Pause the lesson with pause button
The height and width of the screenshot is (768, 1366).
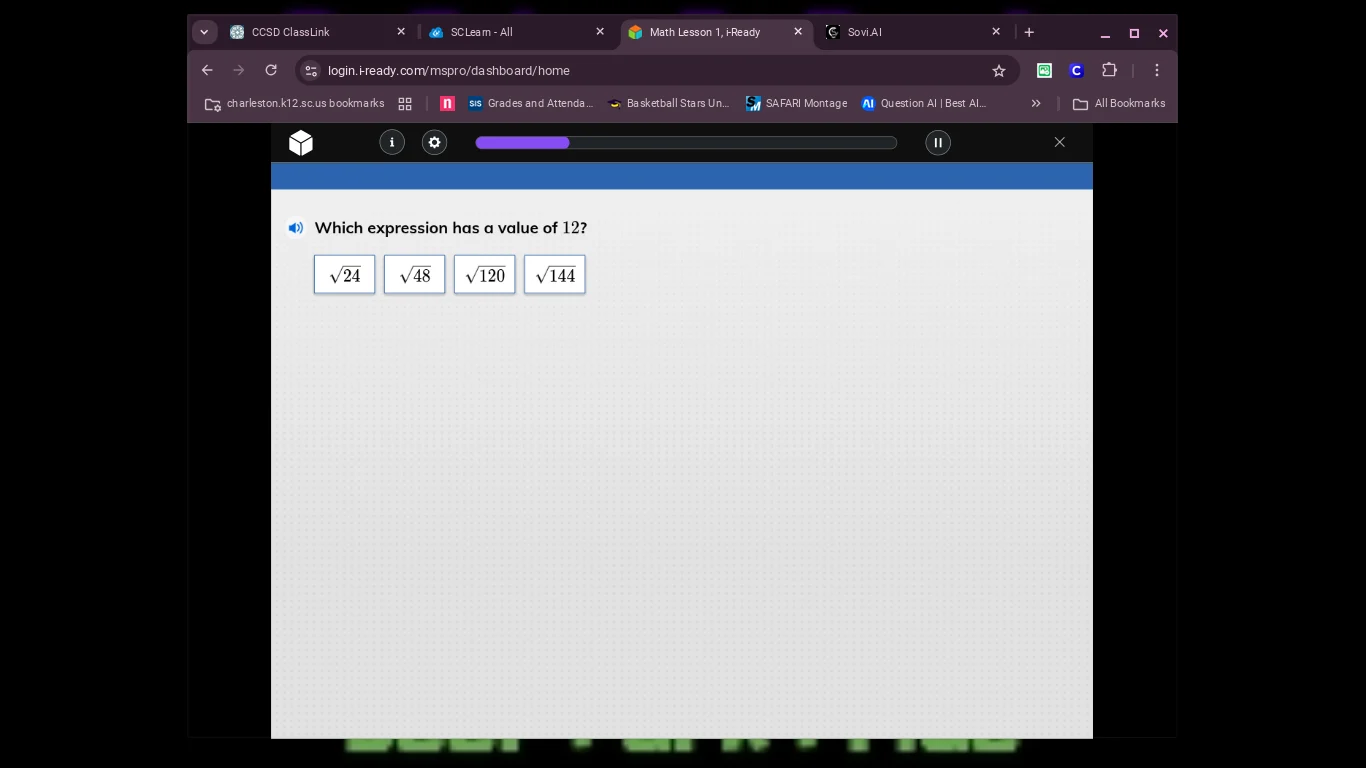tap(938, 143)
